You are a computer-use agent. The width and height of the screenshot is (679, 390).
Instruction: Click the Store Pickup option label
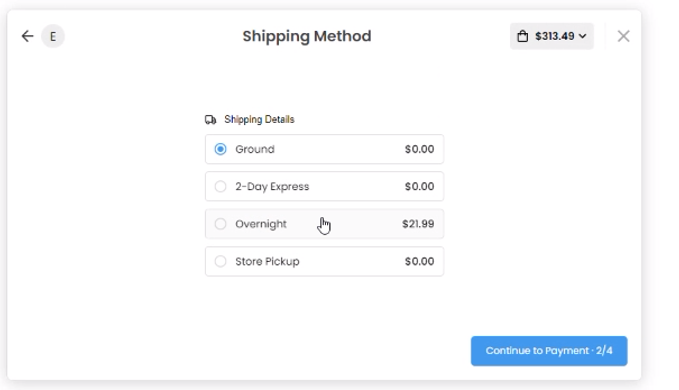[267, 261]
